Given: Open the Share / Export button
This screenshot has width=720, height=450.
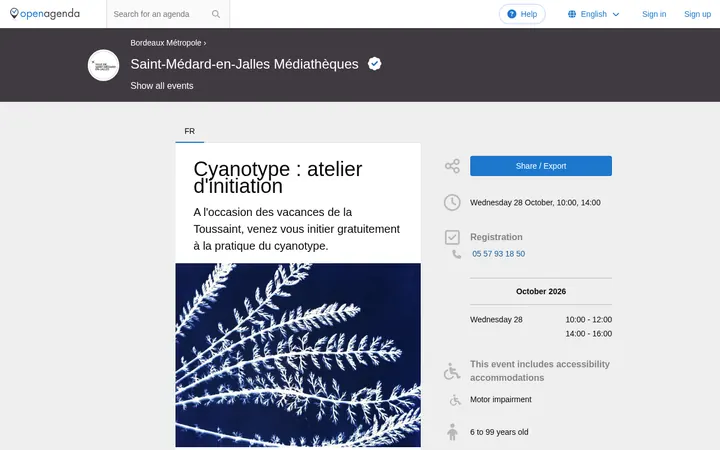Looking at the screenshot, I should [540, 166].
